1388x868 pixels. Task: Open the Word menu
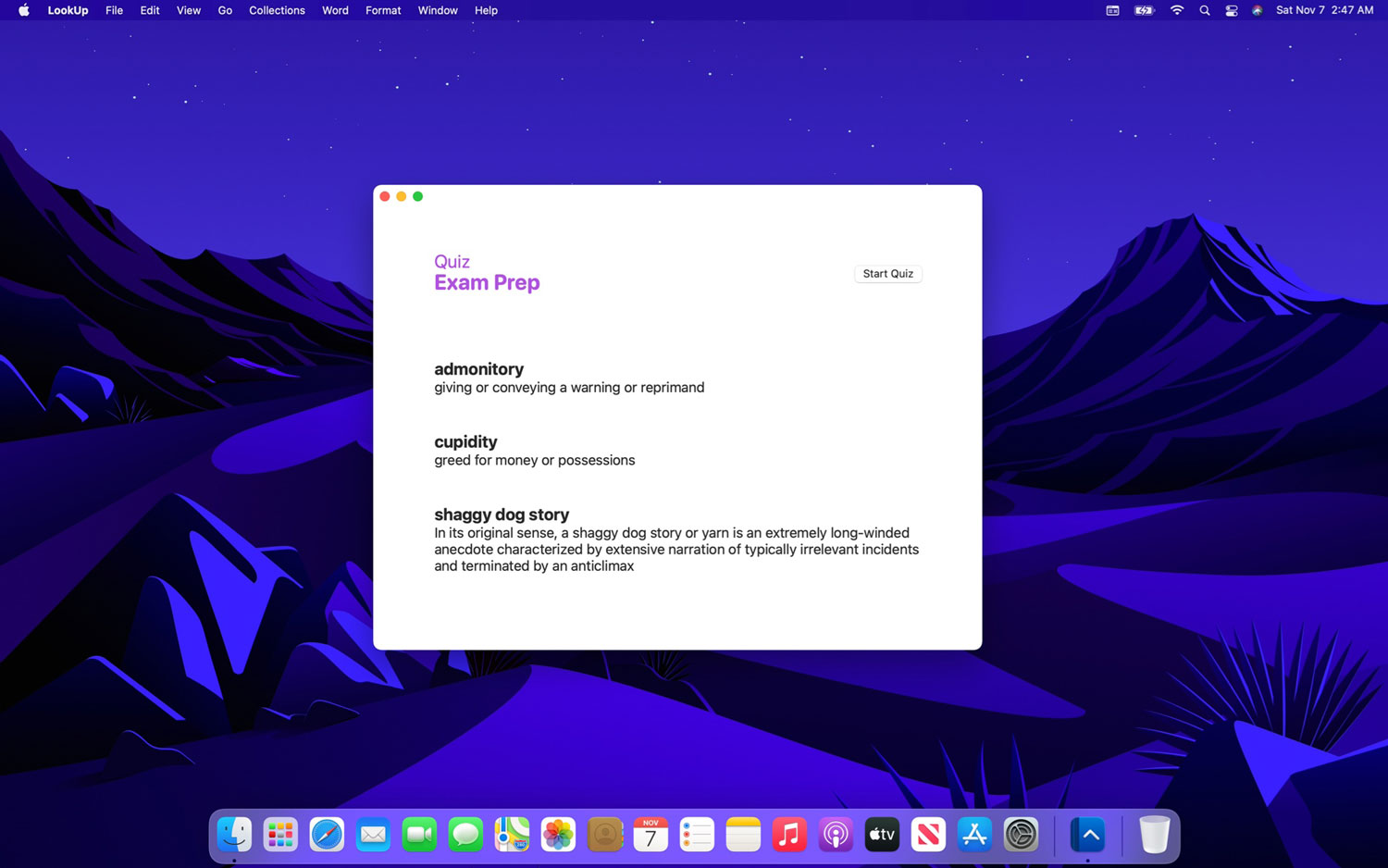pyautogui.click(x=335, y=10)
